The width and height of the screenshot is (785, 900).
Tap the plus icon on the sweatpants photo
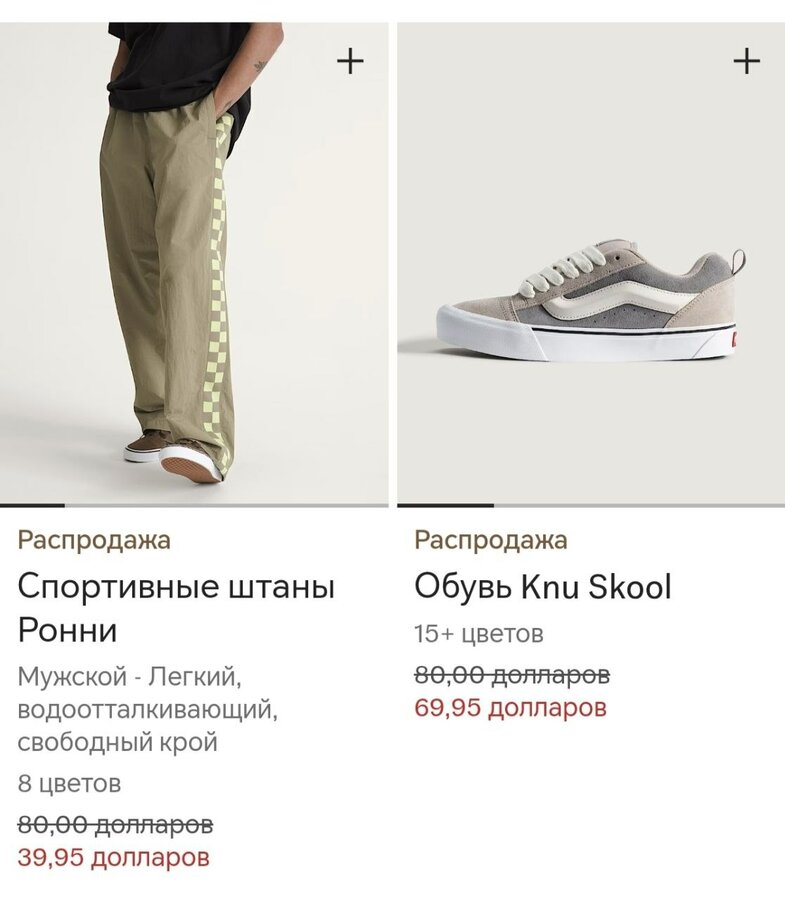350,61
